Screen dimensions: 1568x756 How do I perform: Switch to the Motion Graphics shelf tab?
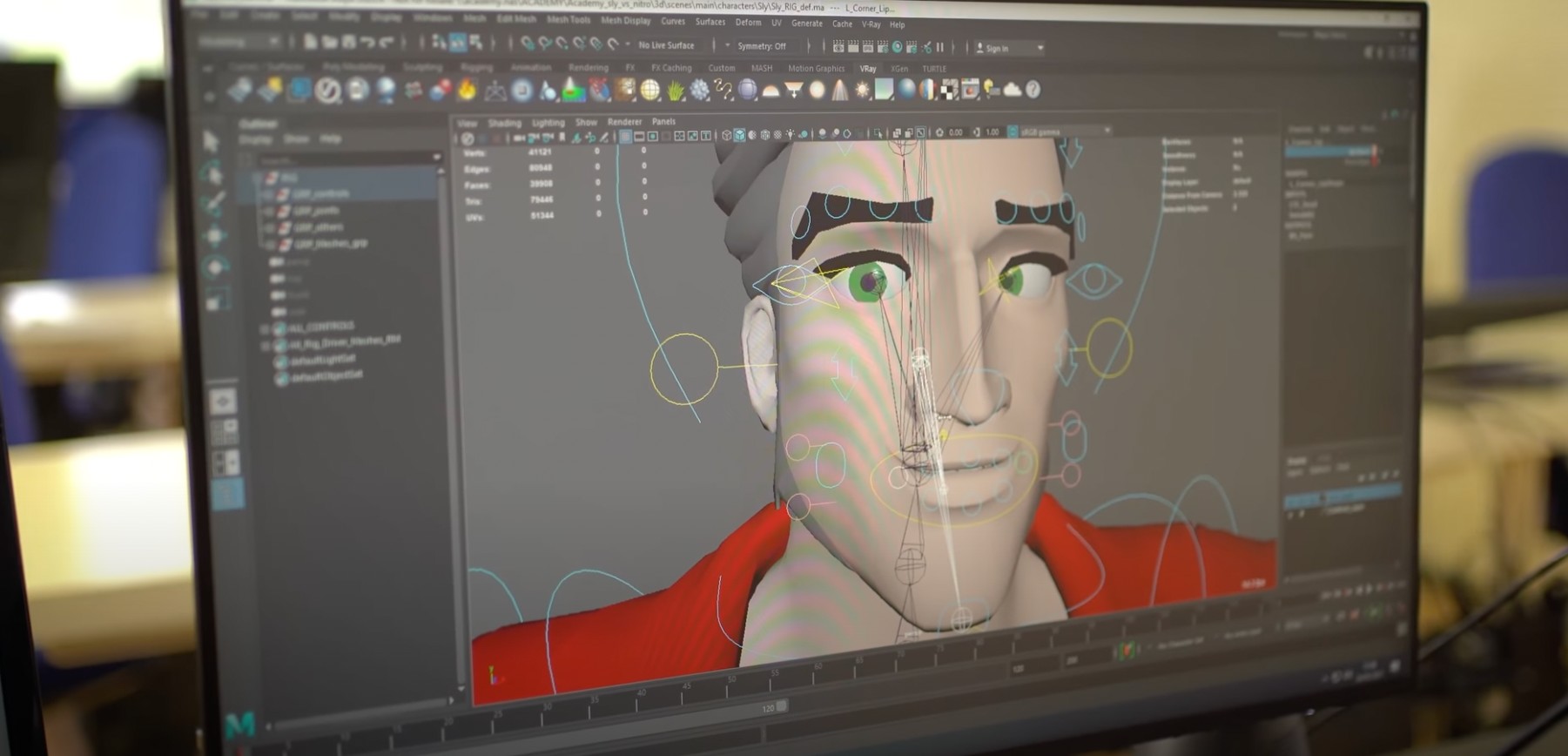(816, 68)
